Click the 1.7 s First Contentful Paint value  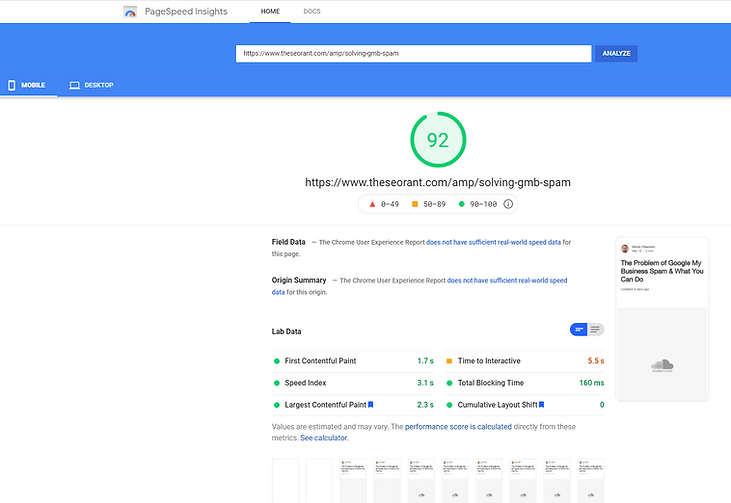point(425,361)
